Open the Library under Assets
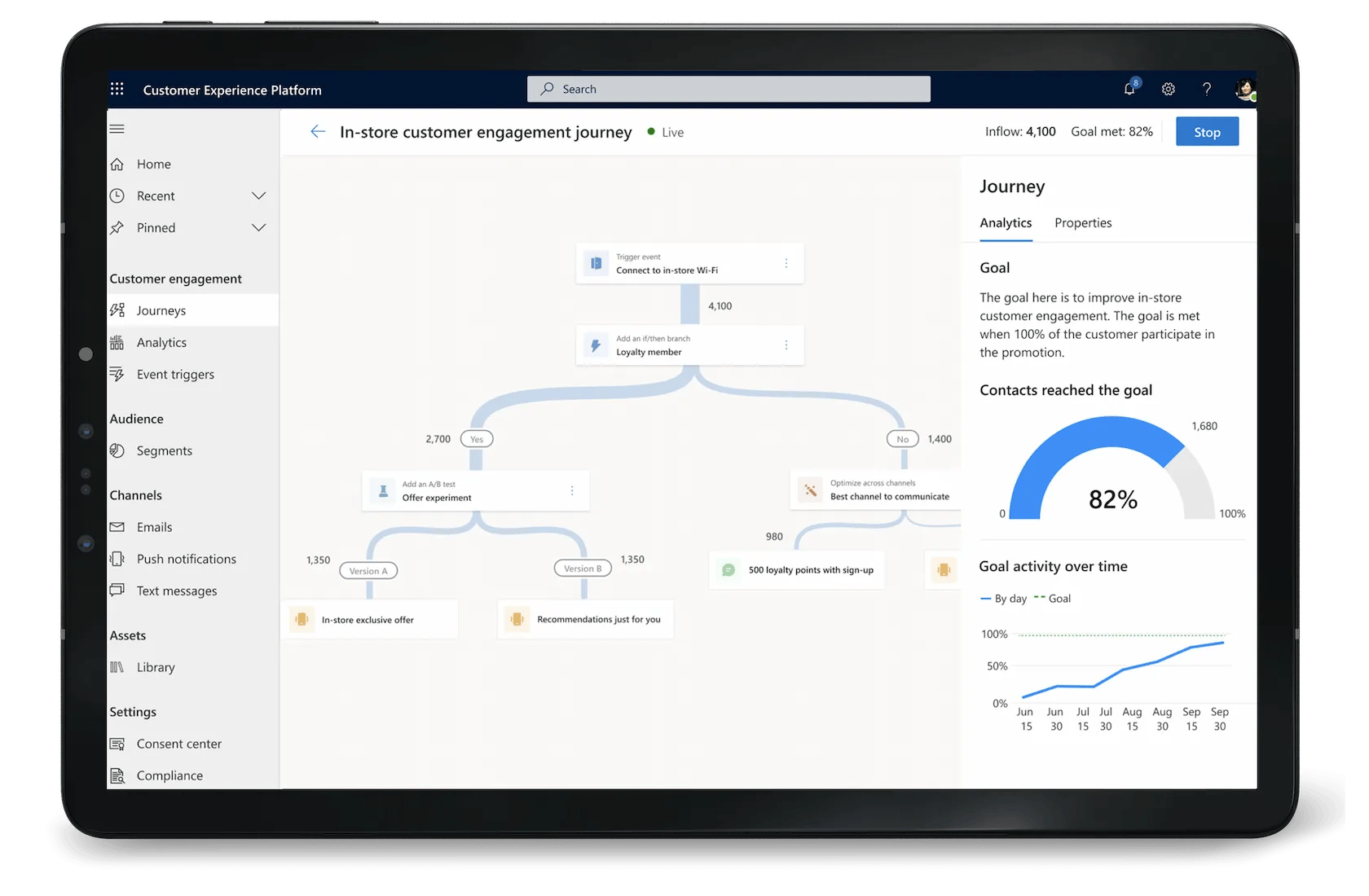 tap(156, 666)
